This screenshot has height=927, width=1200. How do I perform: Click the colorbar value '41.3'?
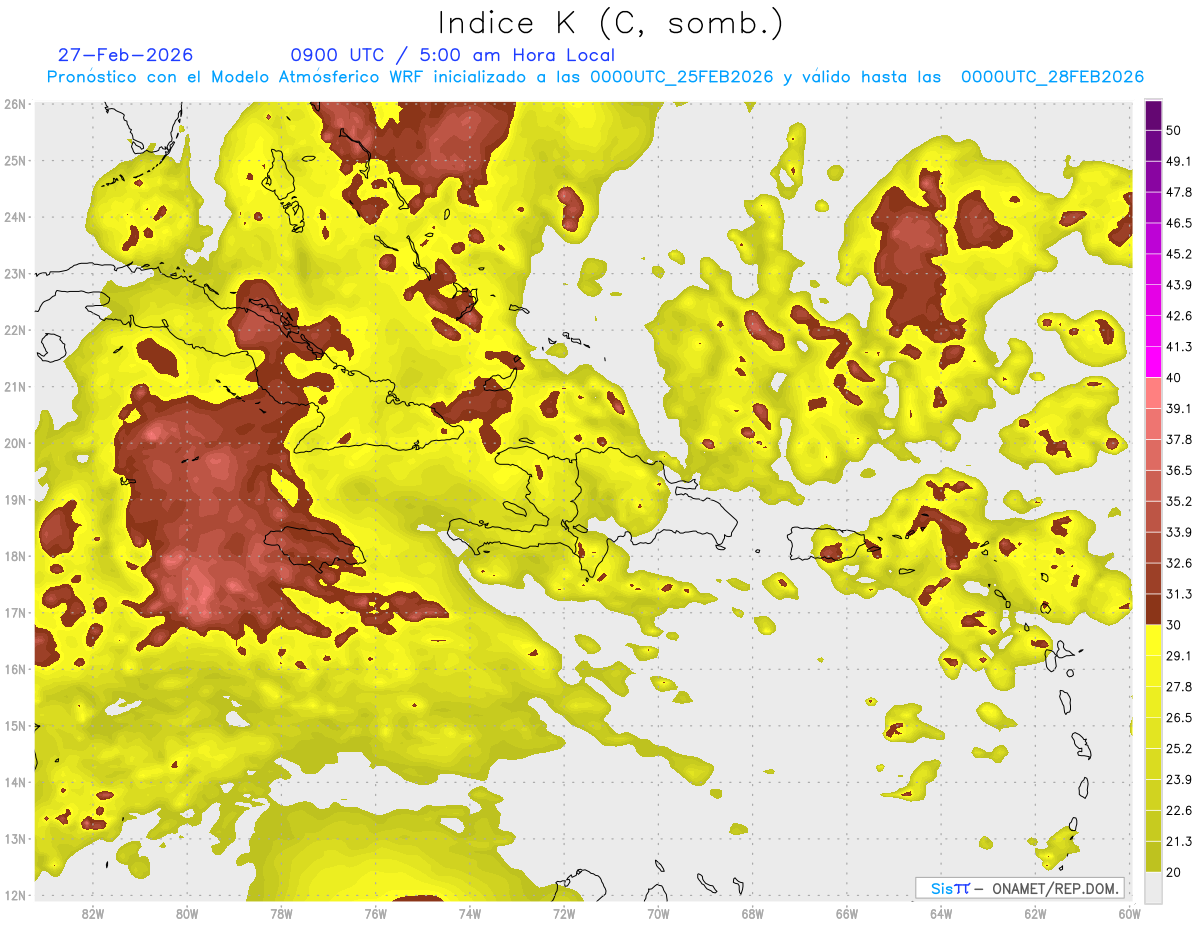point(1178,347)
